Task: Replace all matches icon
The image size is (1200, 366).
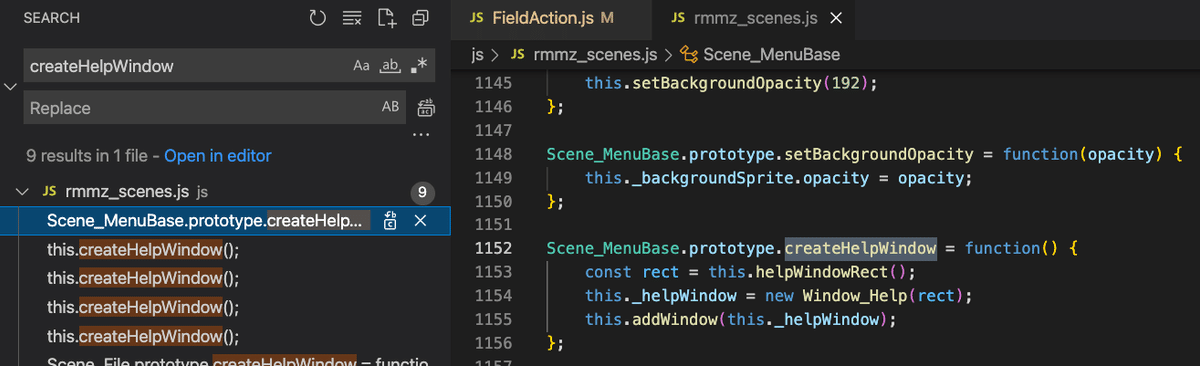Action: [425, 108]
